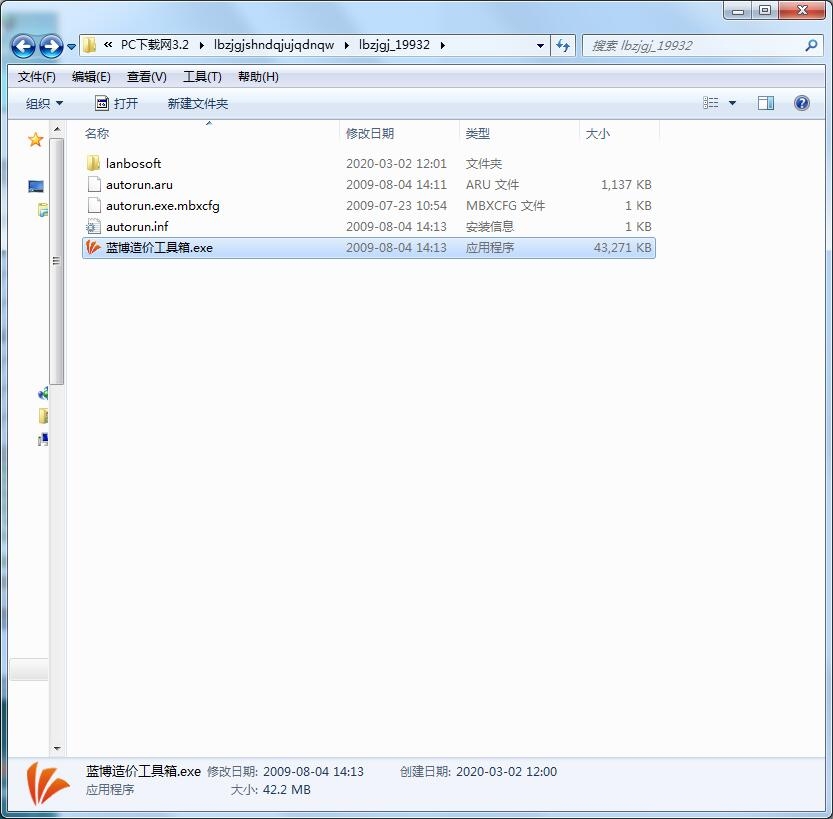Screen dimensions: 833x819
Task: Click the 43,271 KB size cell
Action: [623, 248]
